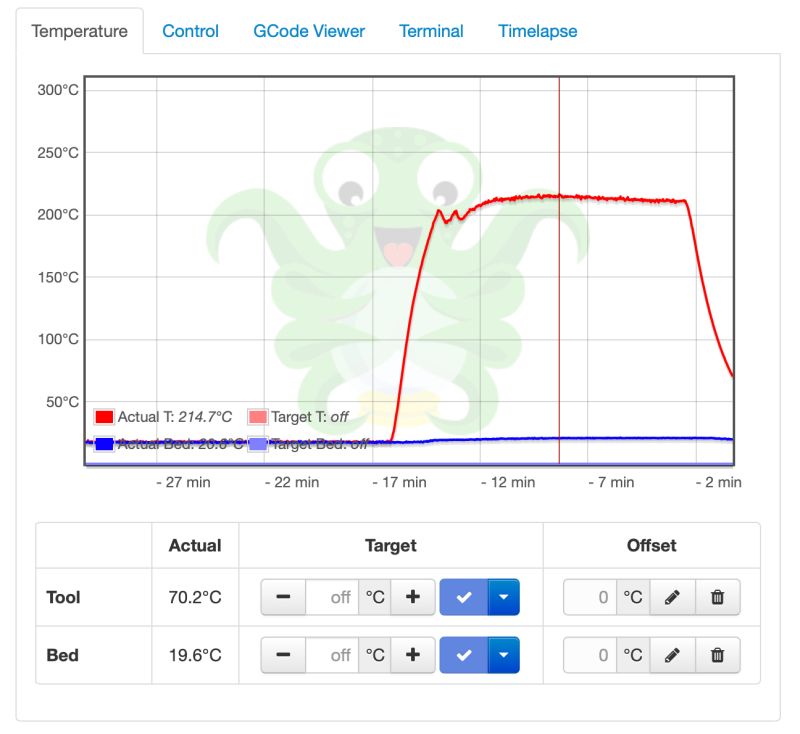The width and height of the screenshot is (800, 734).
Task: Decrease Bed target temperature with minus
Action: pyautogui.click(x=283, y=655)
